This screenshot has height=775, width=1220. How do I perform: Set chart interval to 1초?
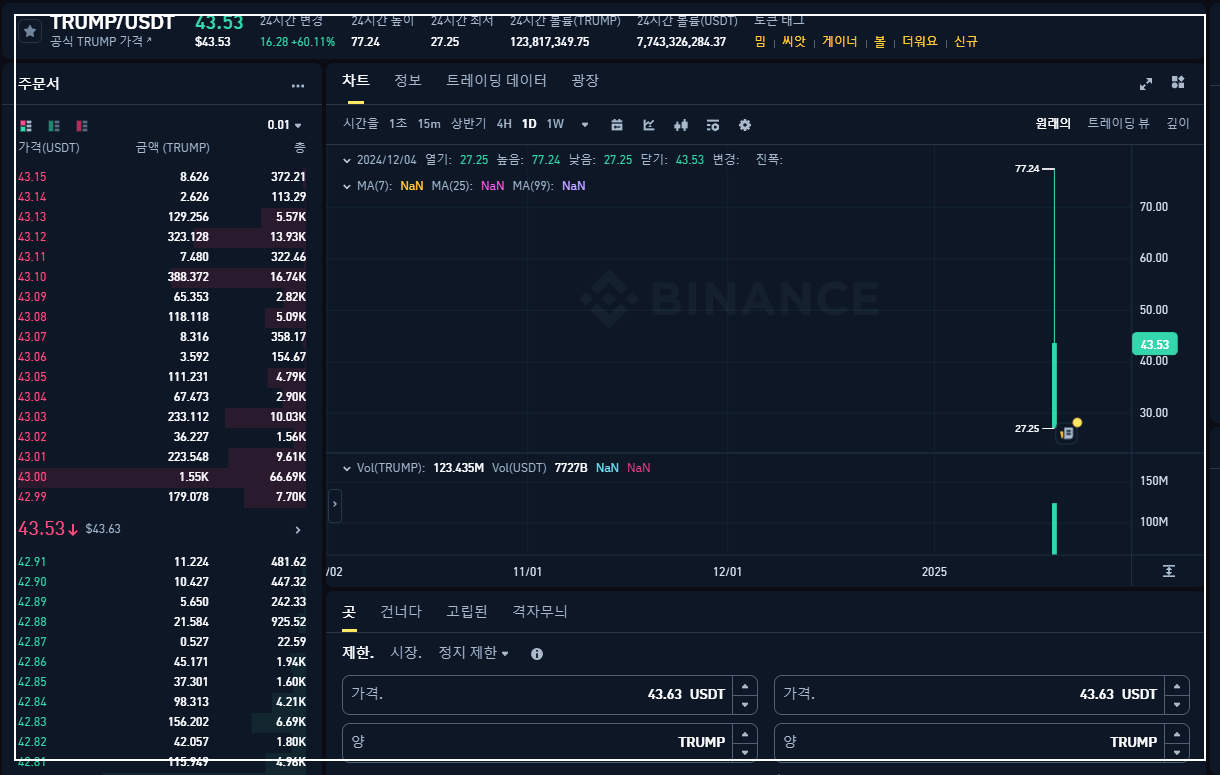[398, 124]
